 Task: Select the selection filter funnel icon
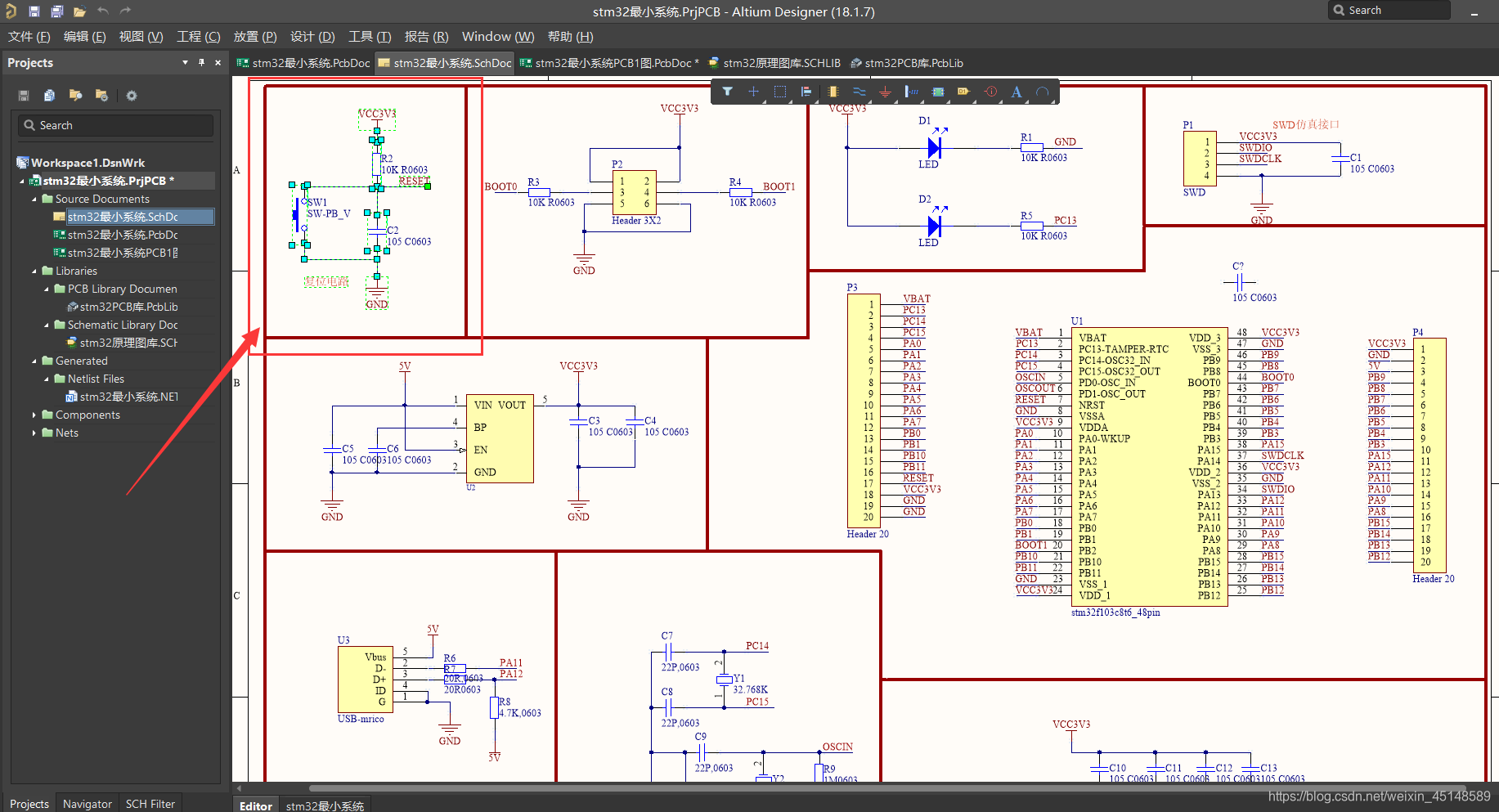(x=727, y=92)
